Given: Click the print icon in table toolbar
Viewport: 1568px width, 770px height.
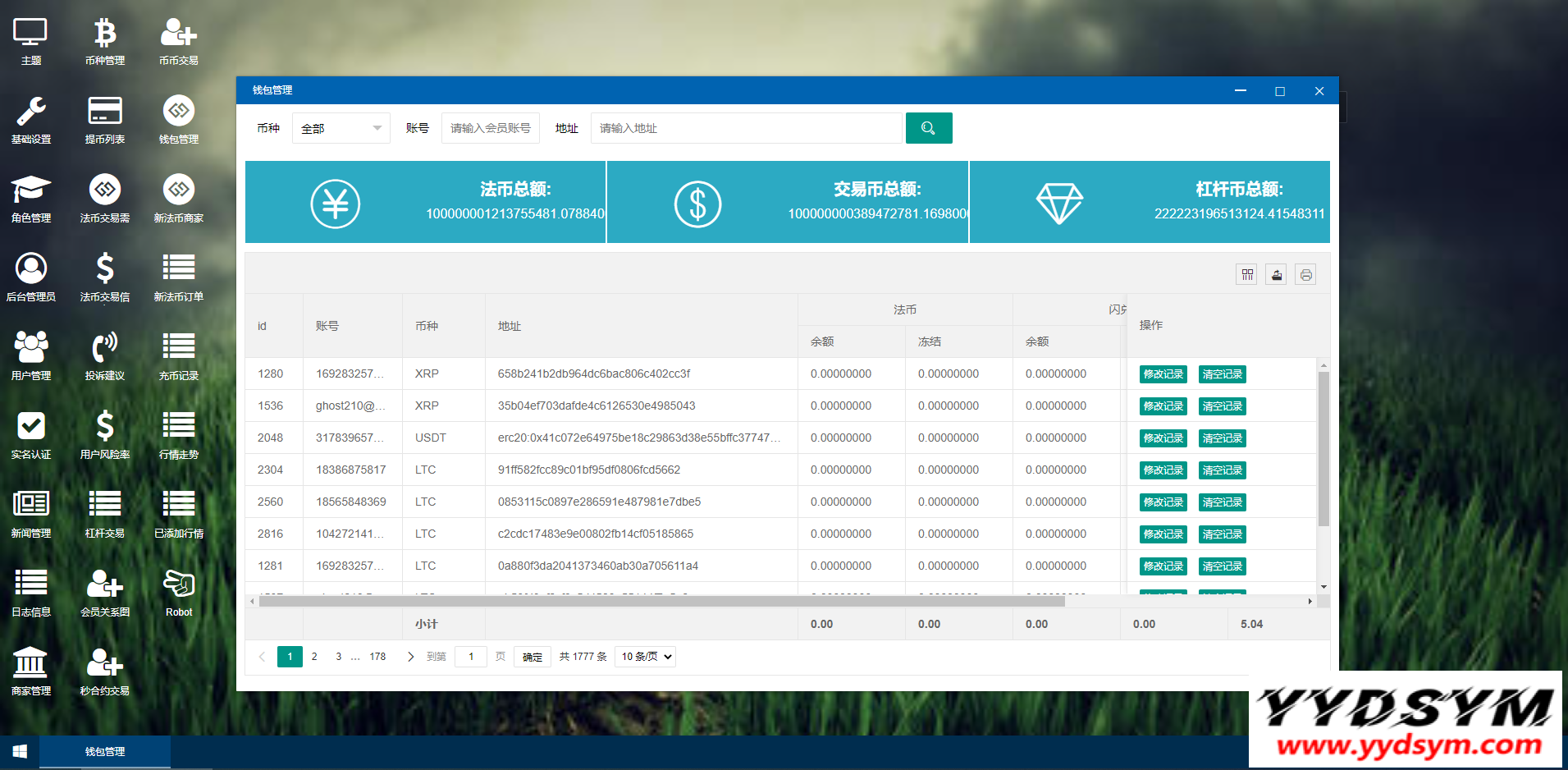Looking at the screenshot, I should (1305, 275).
